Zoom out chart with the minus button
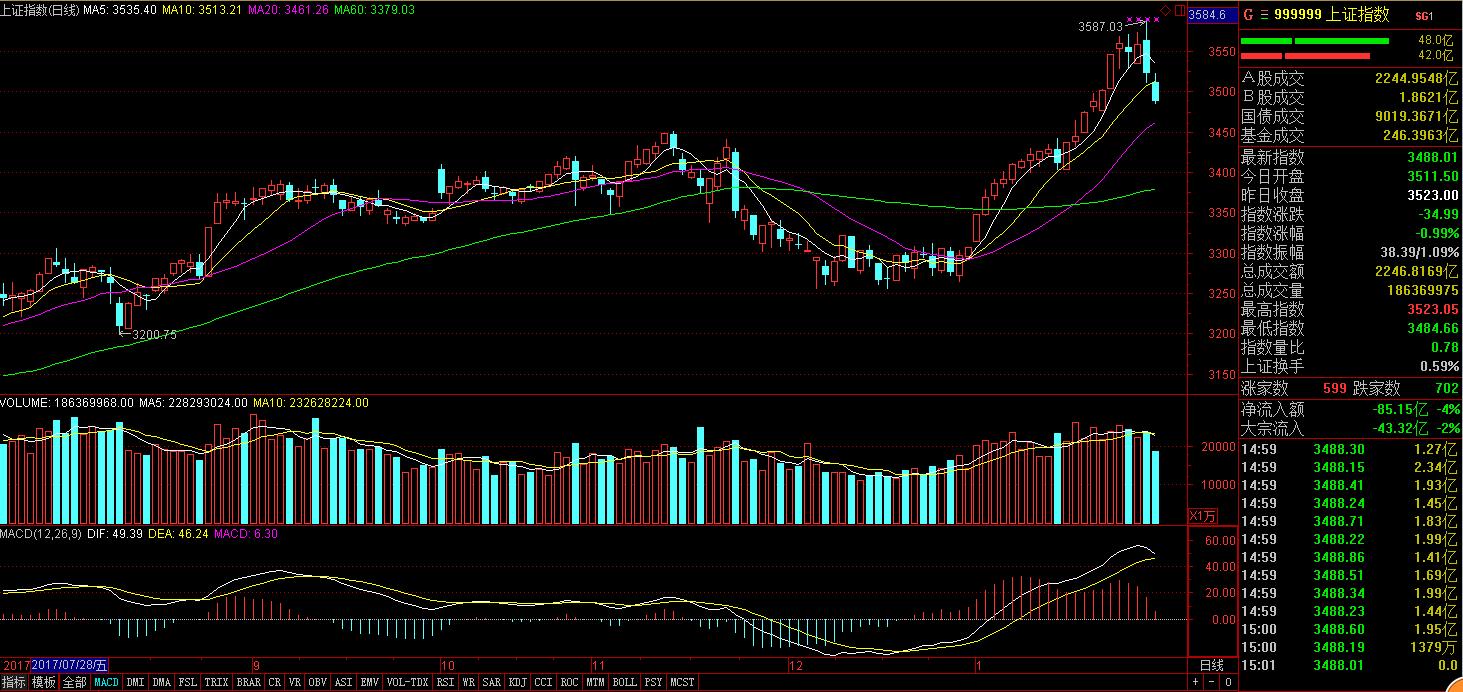 coord(1212,682)
